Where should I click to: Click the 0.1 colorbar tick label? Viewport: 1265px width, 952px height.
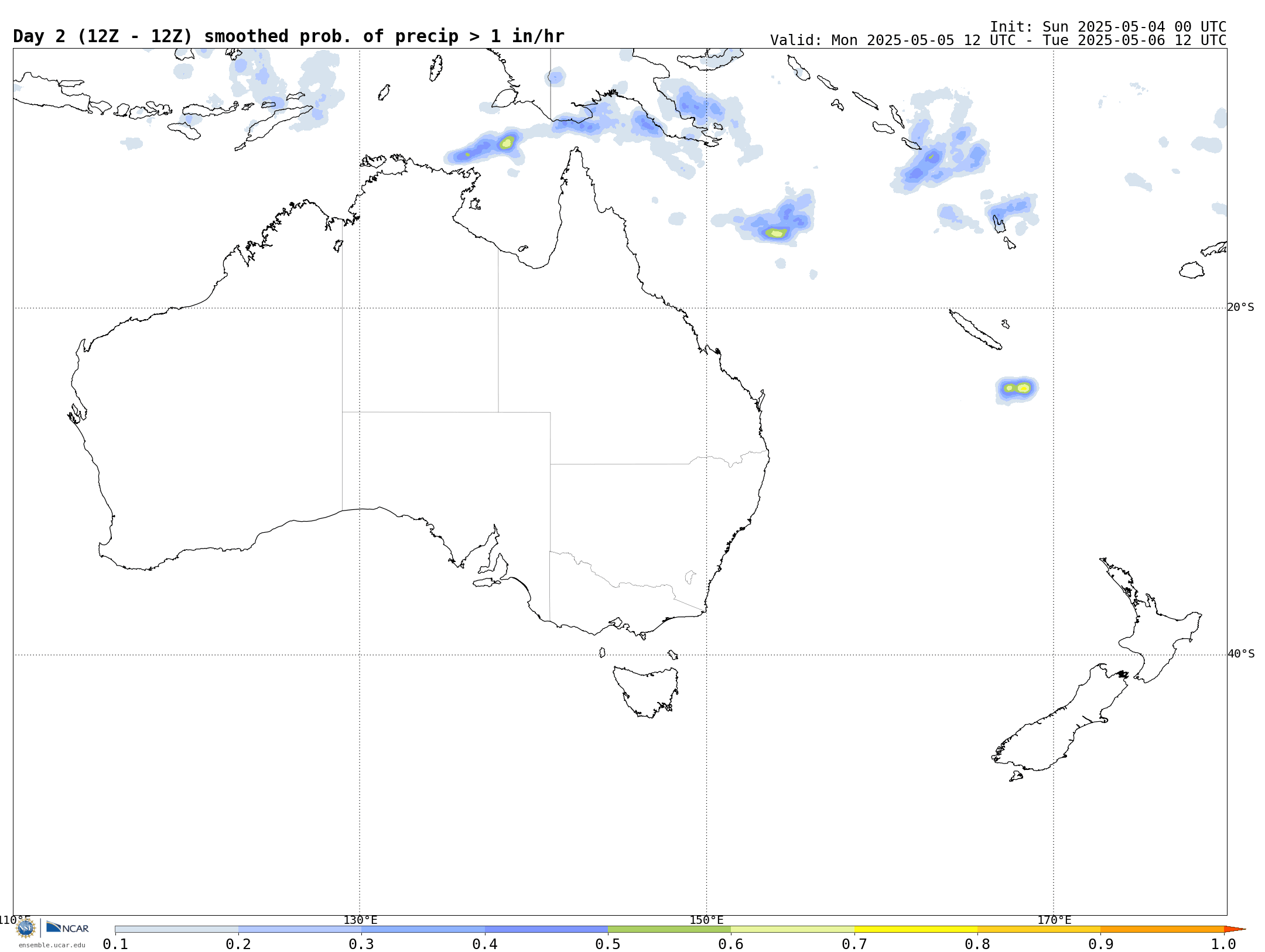click(115, 944)
